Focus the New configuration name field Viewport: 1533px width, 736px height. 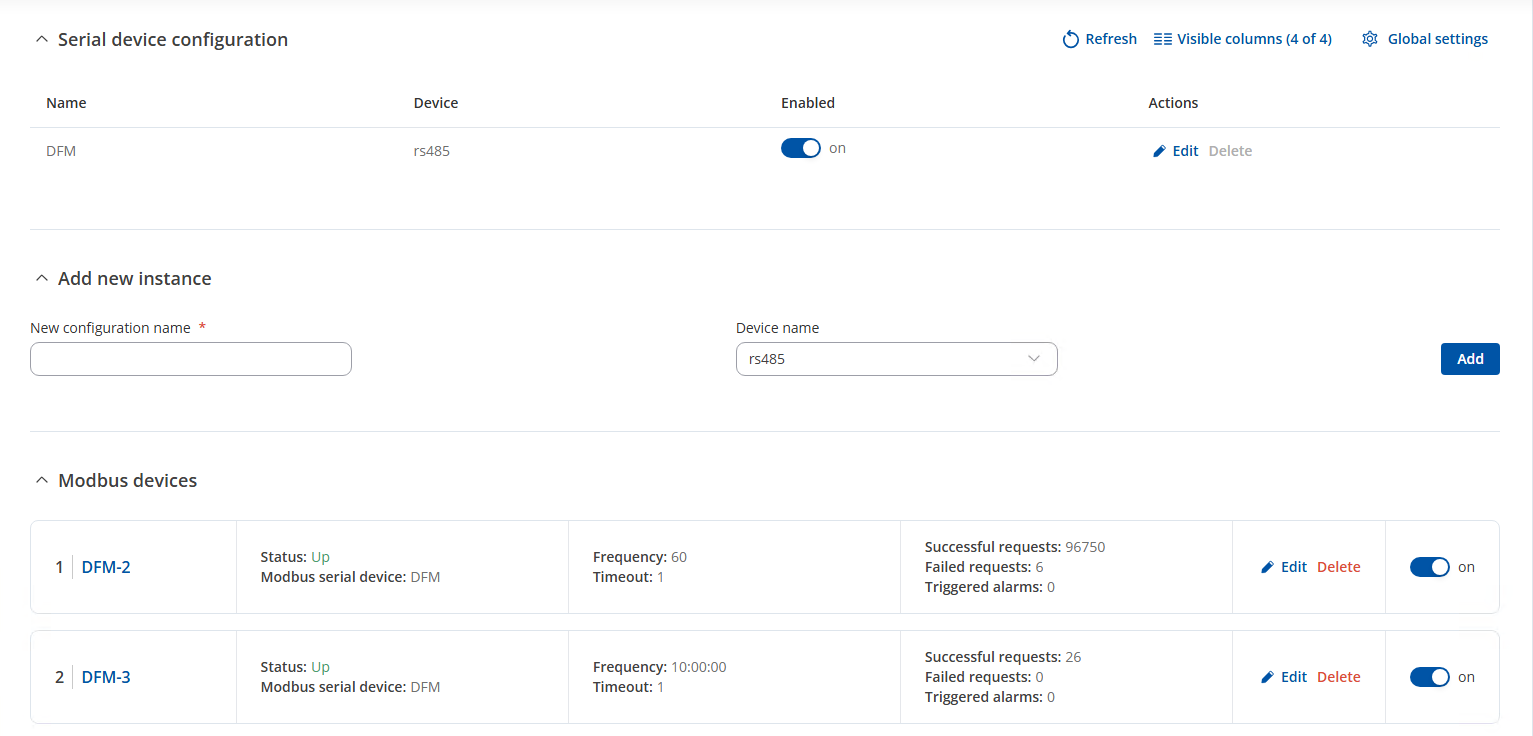(x=191, y=359)
